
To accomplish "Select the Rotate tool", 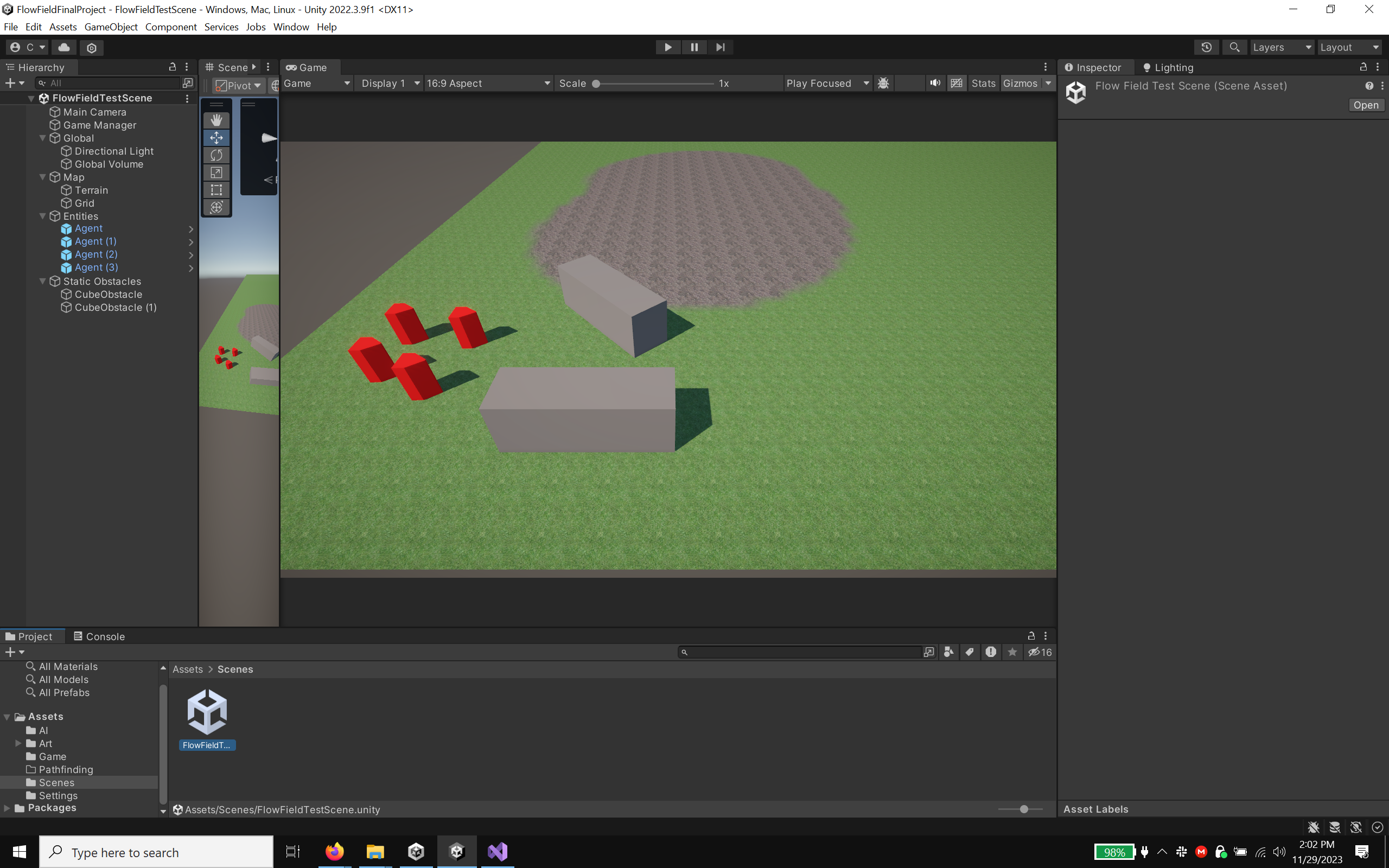I will pos(216,155).
